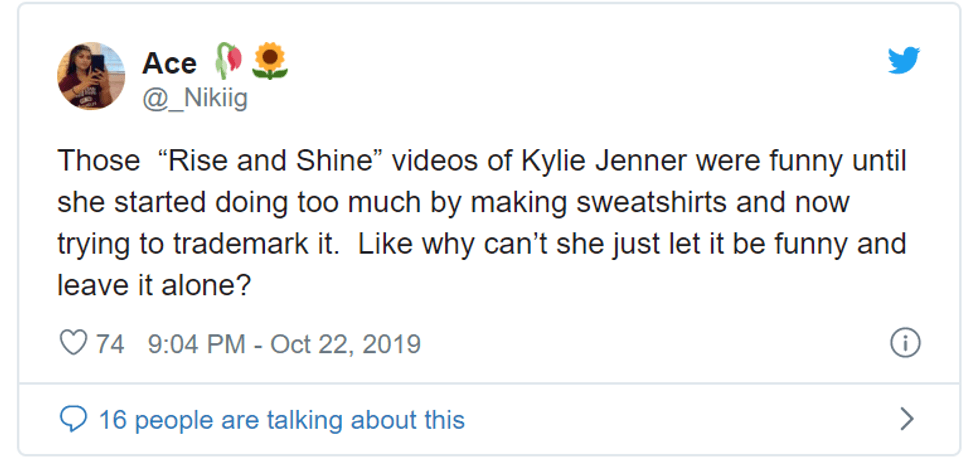Click the blue speech bubble icon
This screenshot has width=980, height=465.
coord(73,419)
